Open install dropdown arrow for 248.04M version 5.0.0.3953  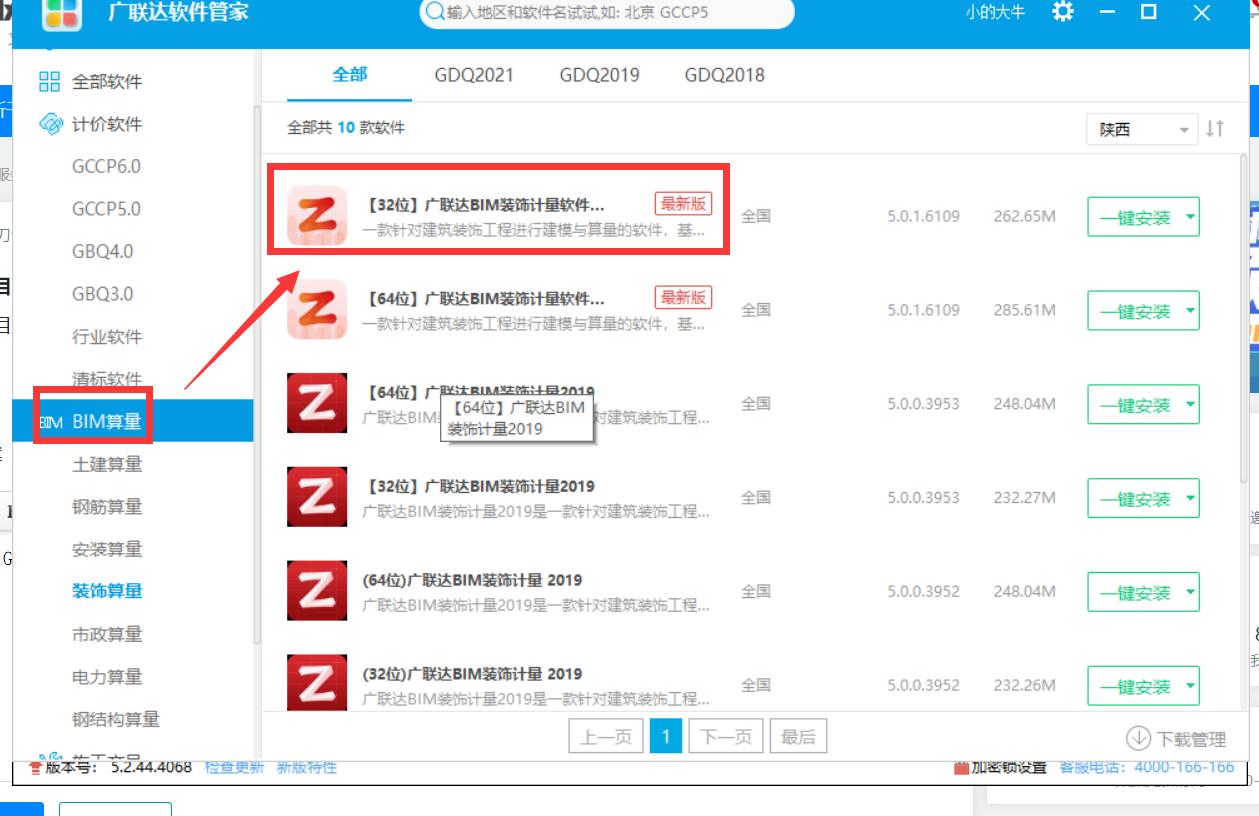click(x=1190, y=404)
